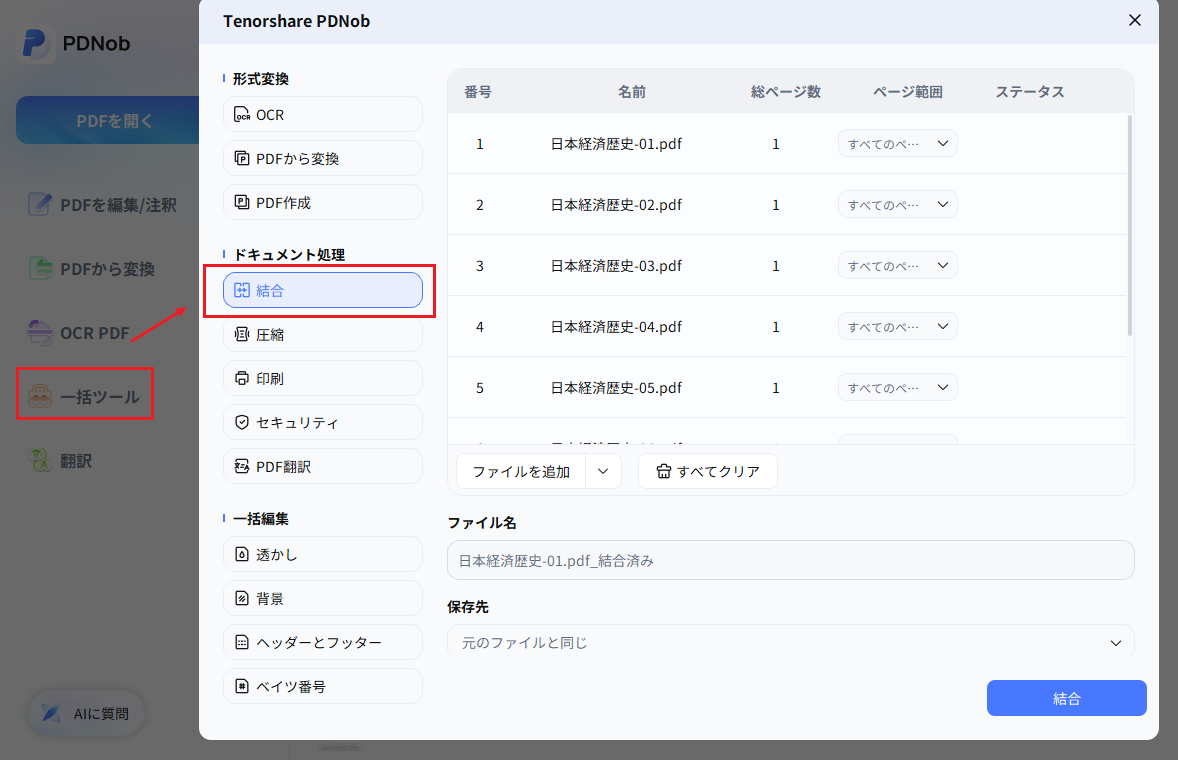Click the PDFから変換 icon in dialog
Viewport: 1178px width, 760px height.
pos(242,158)
